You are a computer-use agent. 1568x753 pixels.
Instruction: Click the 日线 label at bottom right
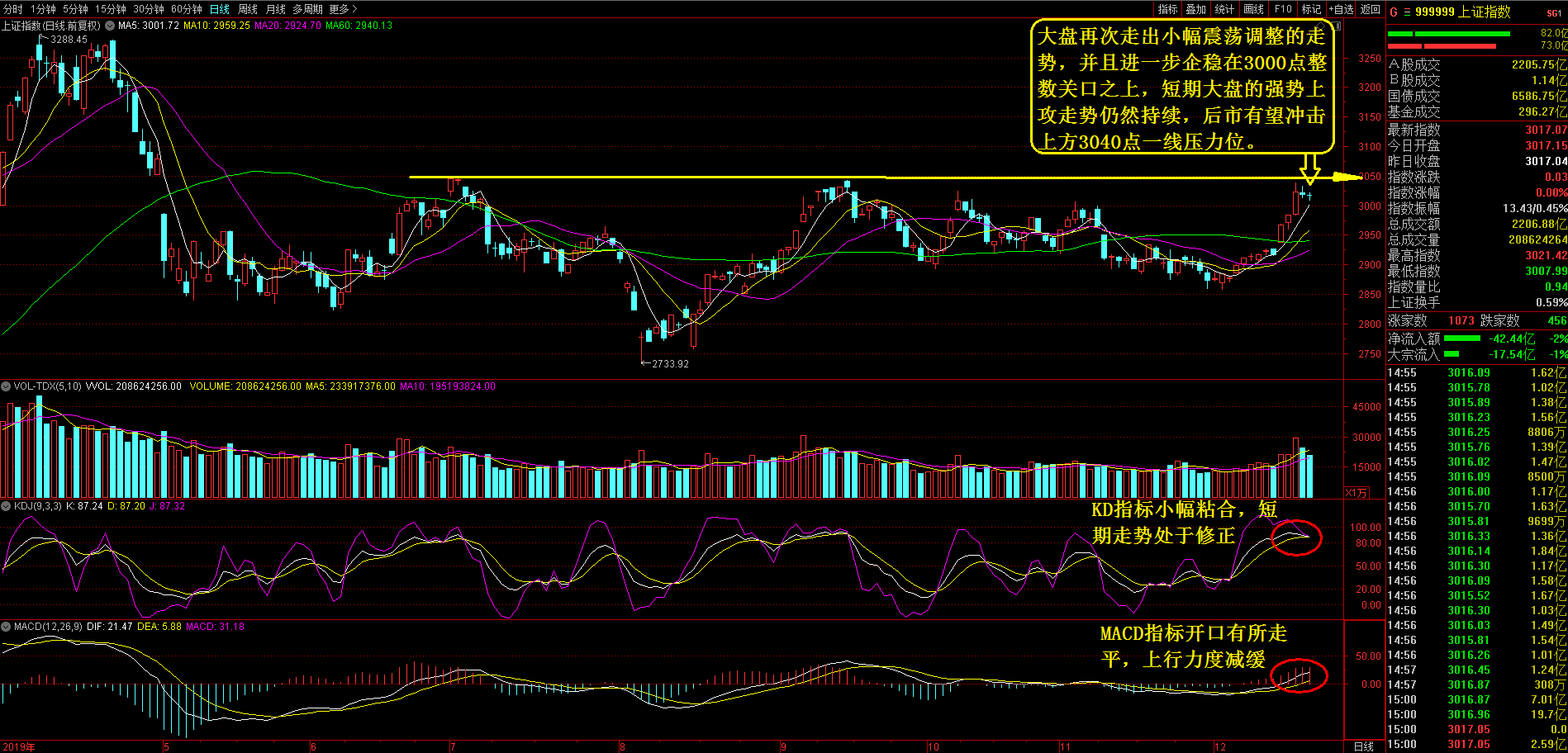pos(1364,746)
